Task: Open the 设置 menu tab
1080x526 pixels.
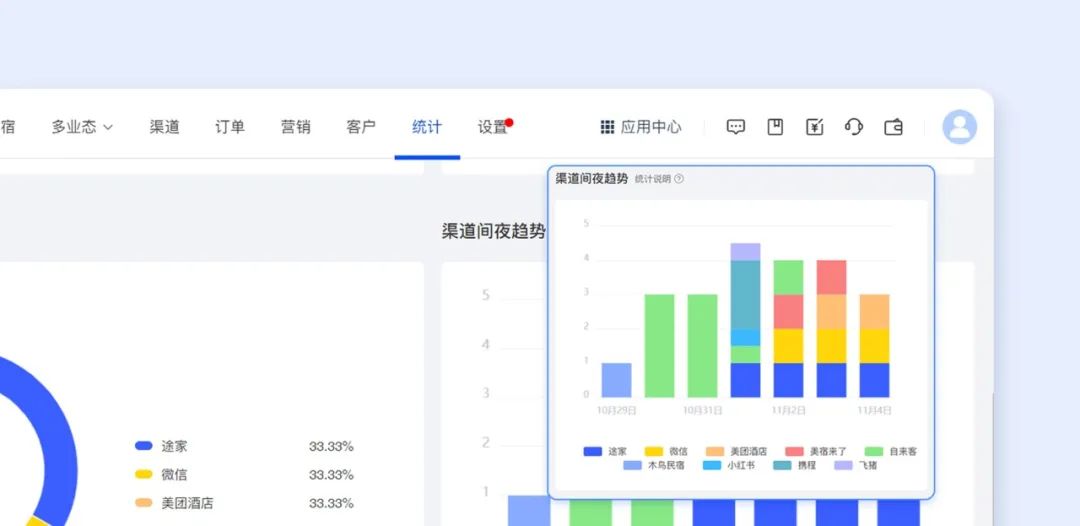Action: pyautogui.click(x=492, y=127)
